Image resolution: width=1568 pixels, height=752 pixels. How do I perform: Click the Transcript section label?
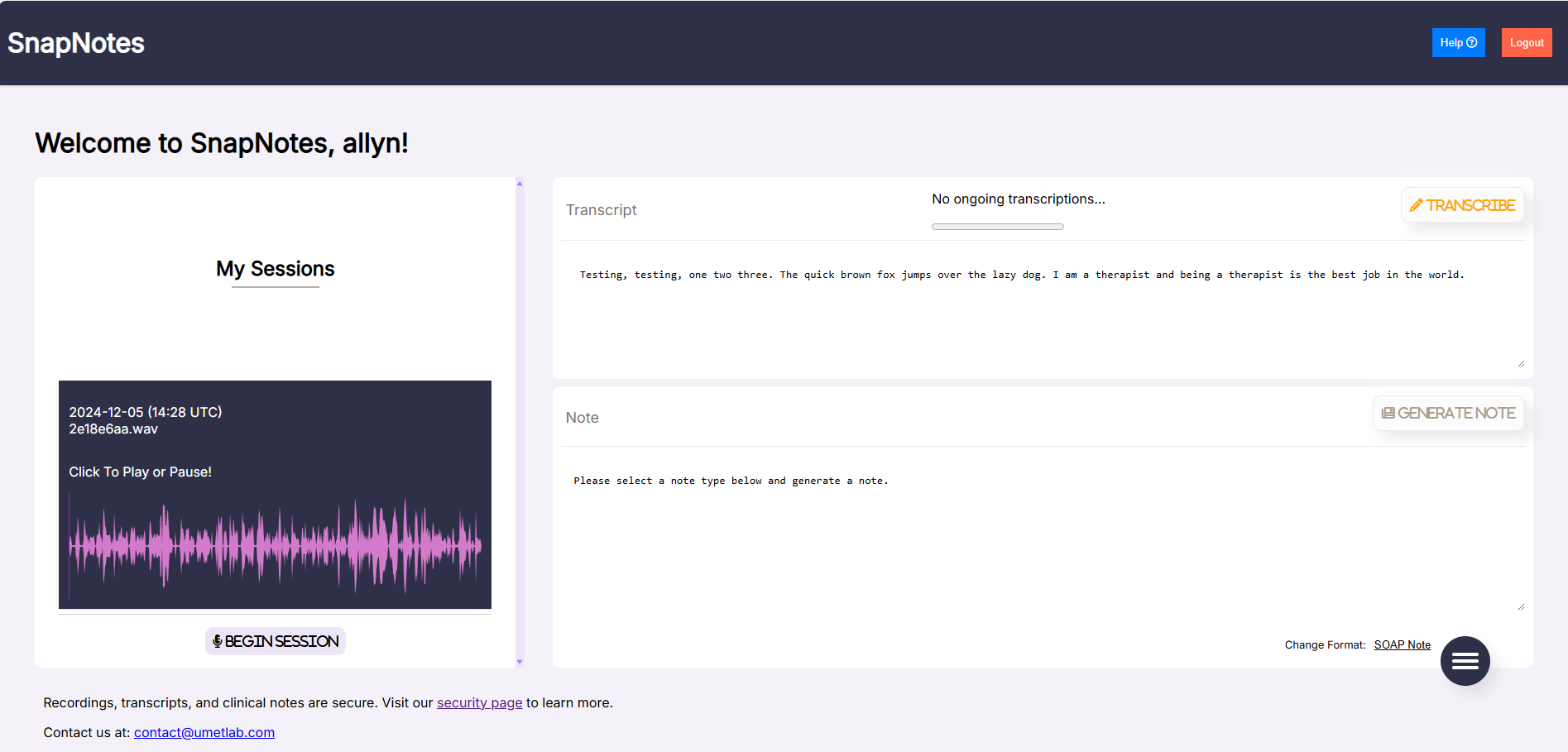coord(602,210)
